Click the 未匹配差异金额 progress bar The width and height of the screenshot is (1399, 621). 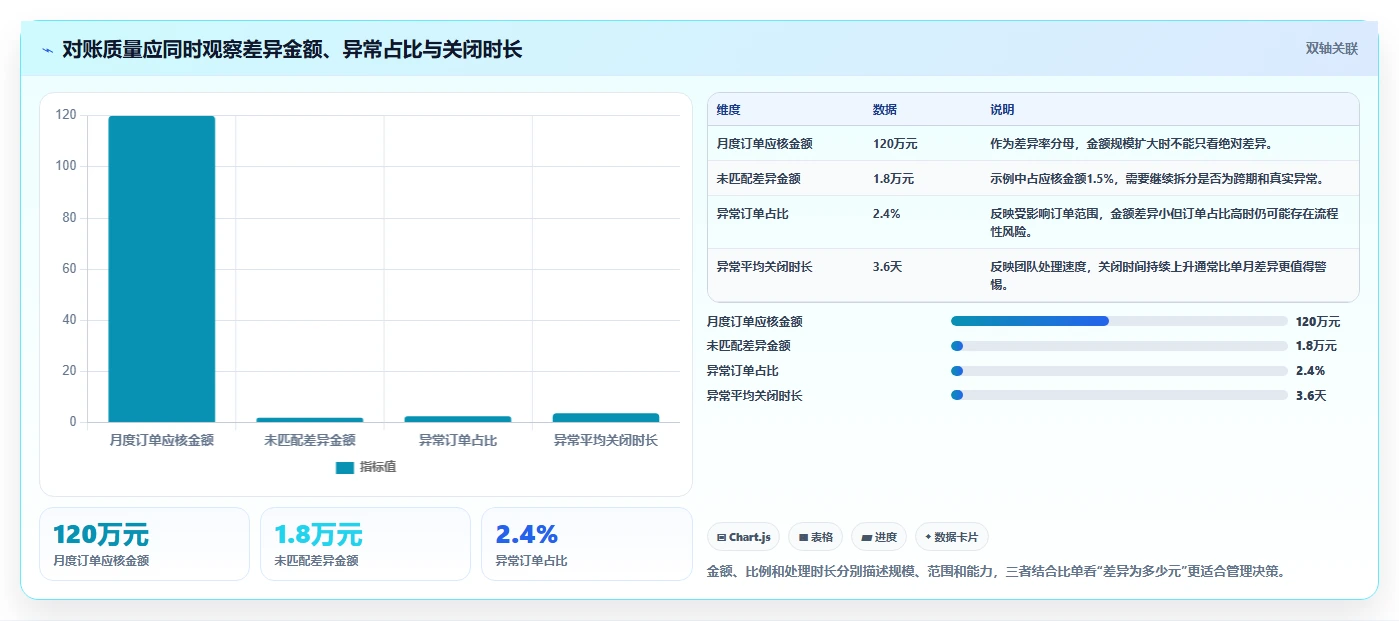(x=1119, y=346)
